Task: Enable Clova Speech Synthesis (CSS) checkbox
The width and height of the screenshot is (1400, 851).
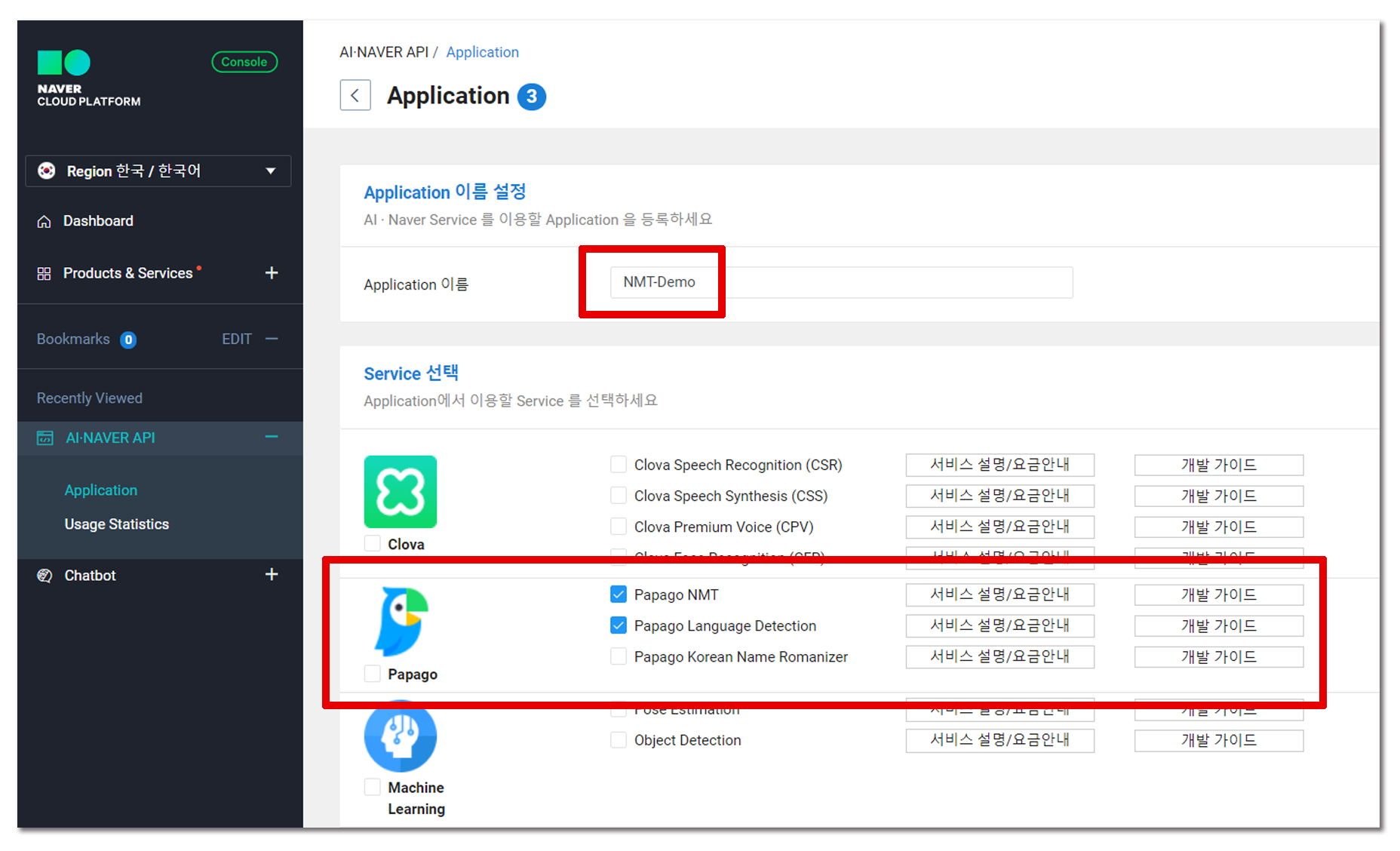Action: 619,496
